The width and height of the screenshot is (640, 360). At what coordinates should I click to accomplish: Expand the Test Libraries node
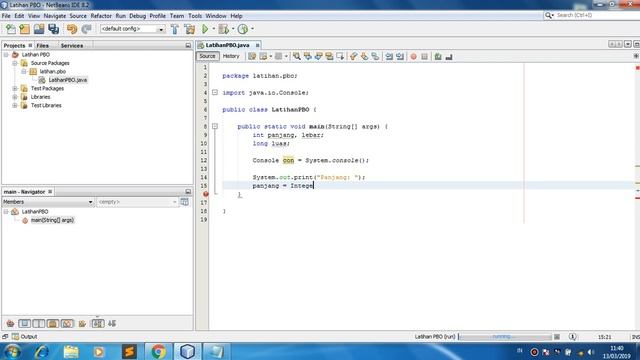(x=15, y=105)
